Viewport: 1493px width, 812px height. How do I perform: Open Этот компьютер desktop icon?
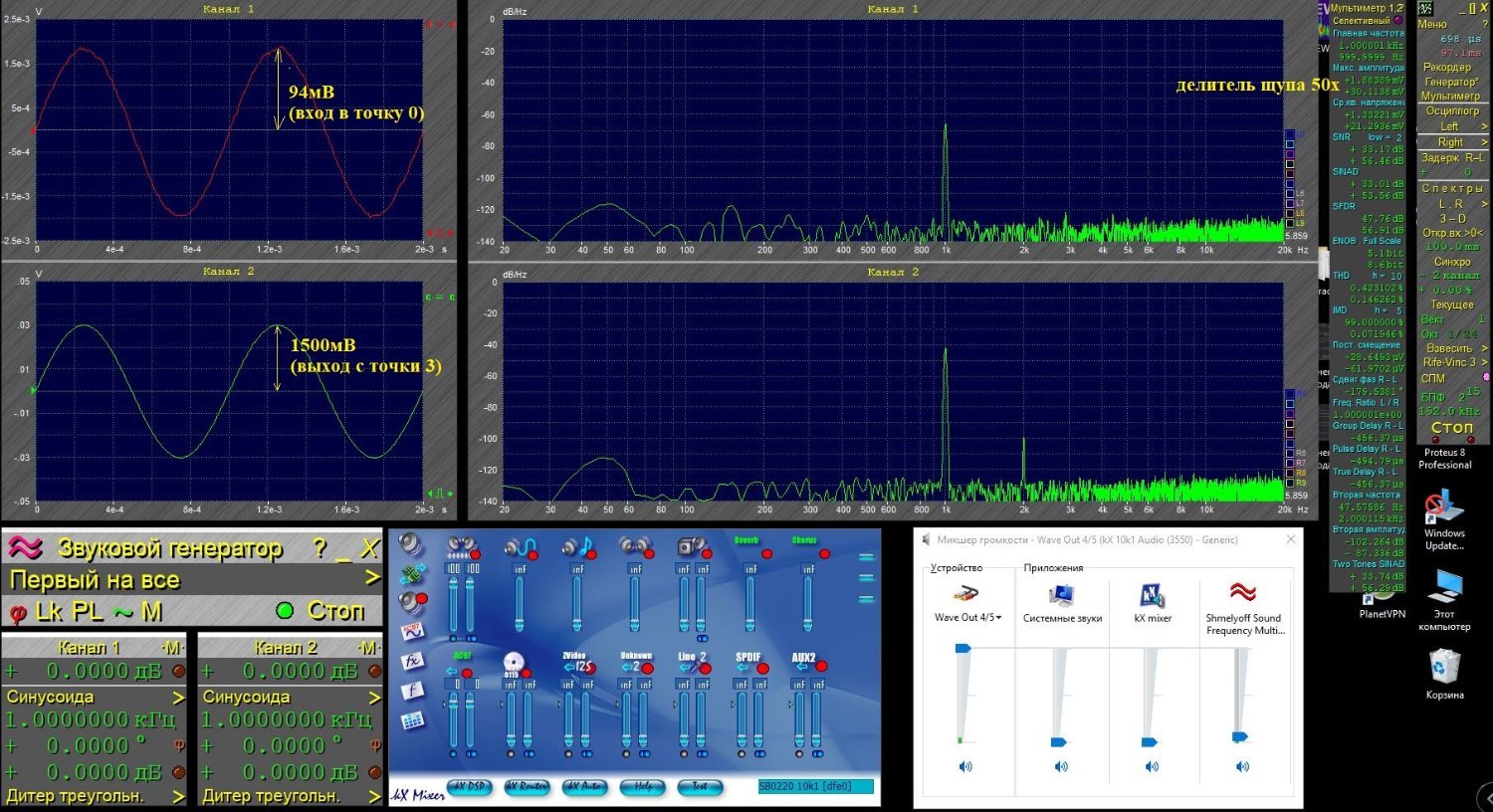pyautogui.click(x=1444, y=586)
